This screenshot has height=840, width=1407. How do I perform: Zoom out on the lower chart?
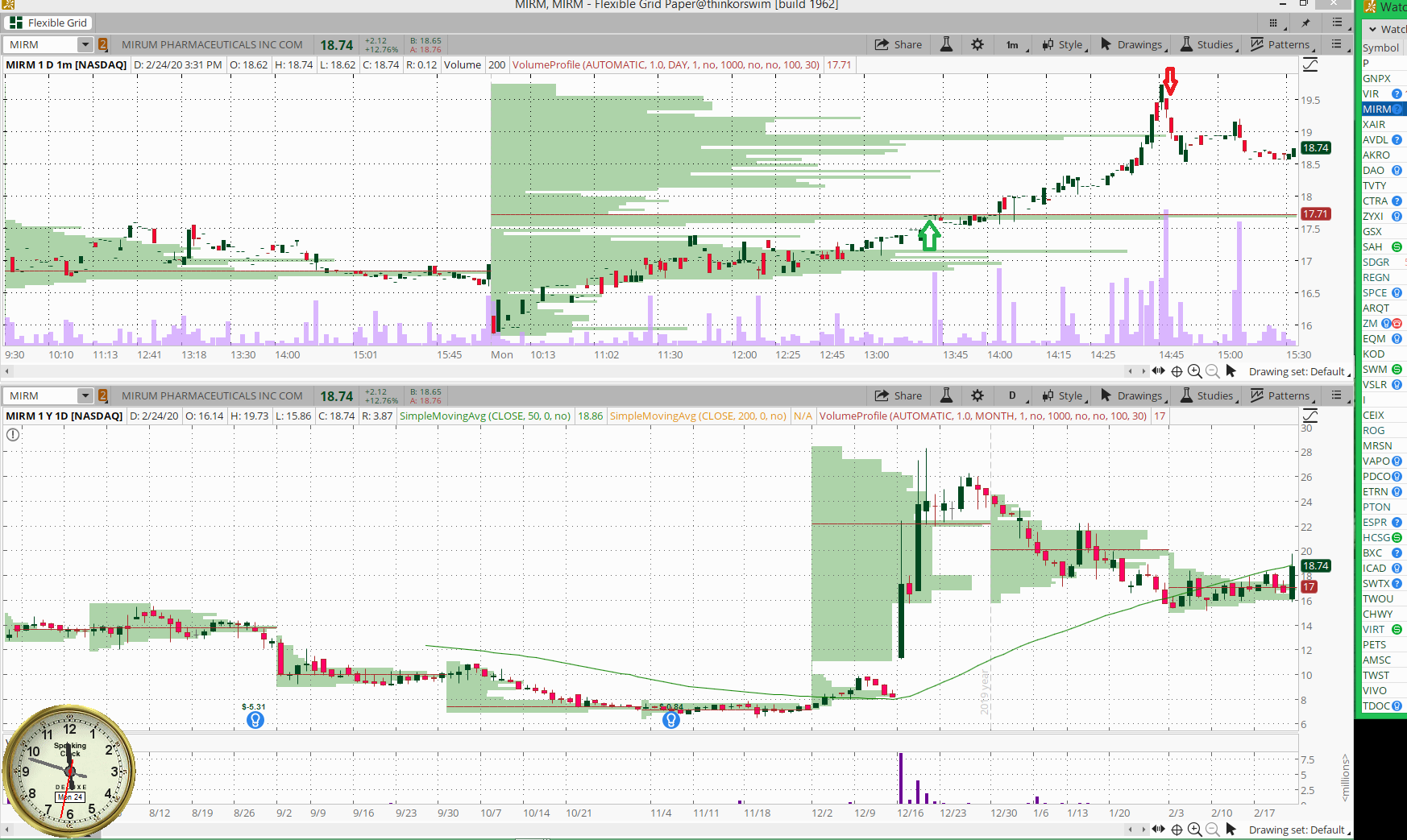1213,830
